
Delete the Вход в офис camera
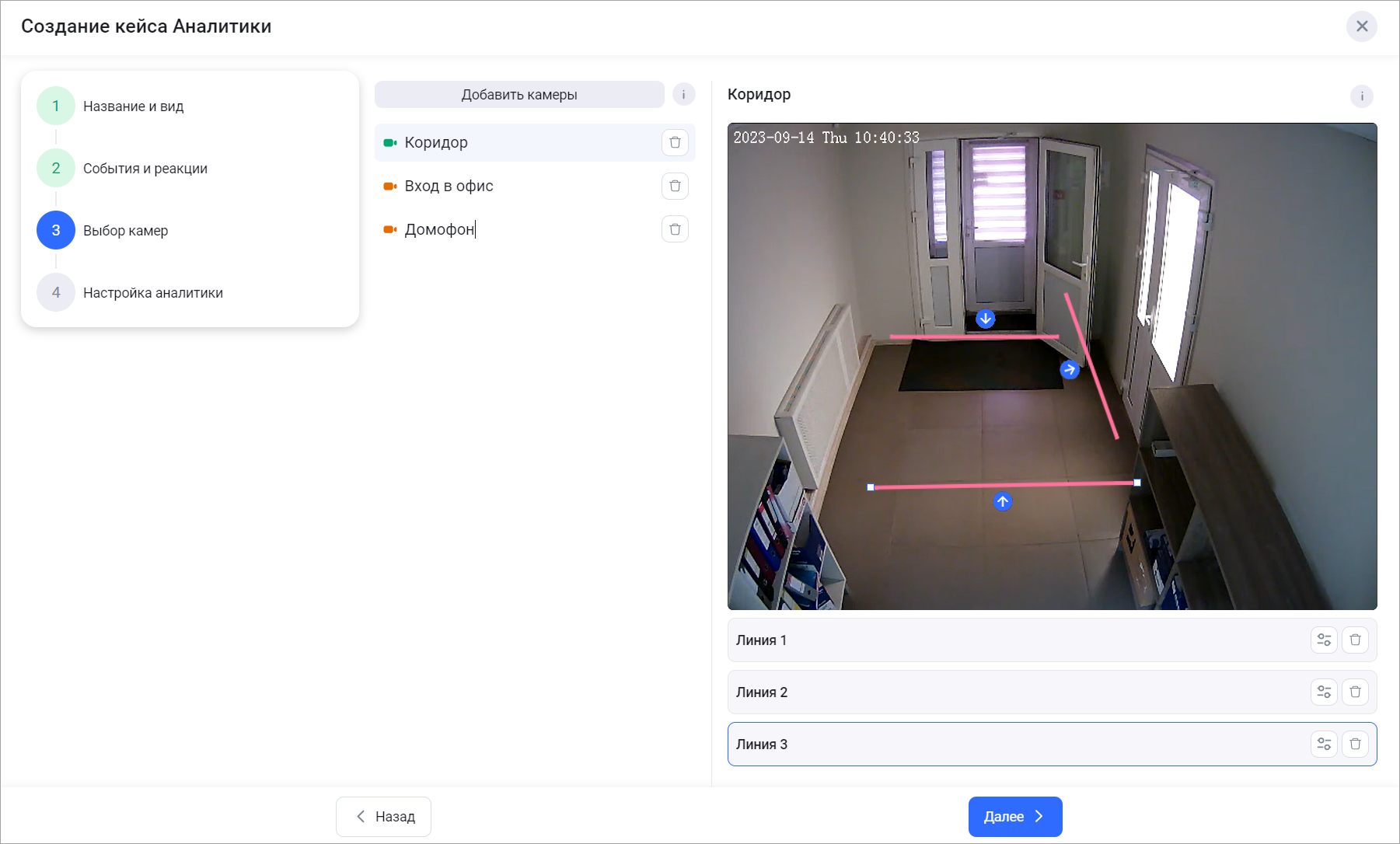[x=675, y=186]
